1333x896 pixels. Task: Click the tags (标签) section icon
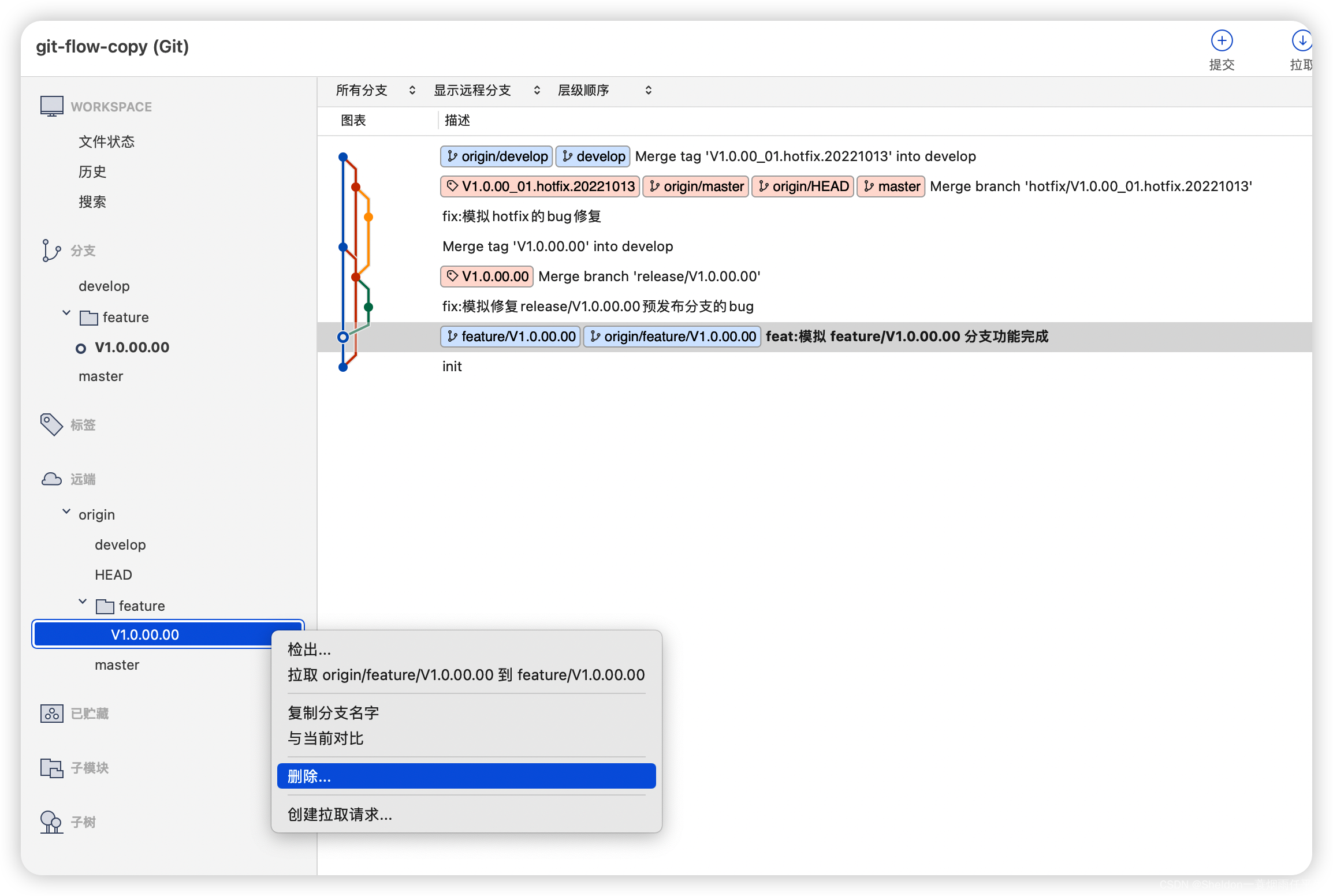(51, 424)
